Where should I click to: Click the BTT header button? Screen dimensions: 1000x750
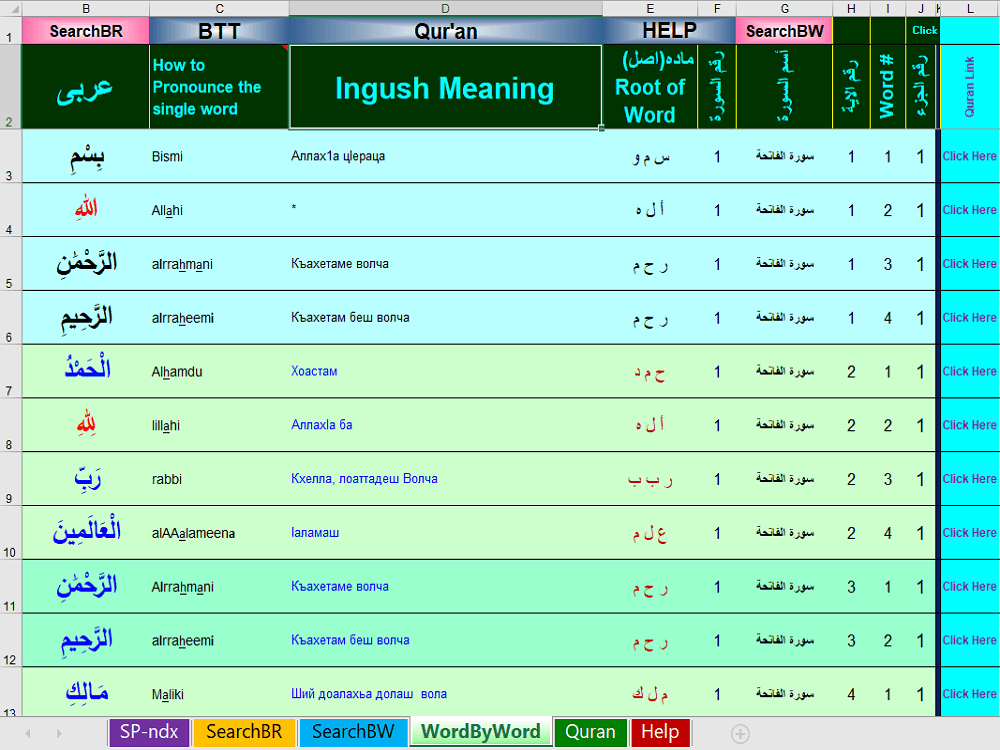point(219,31)
